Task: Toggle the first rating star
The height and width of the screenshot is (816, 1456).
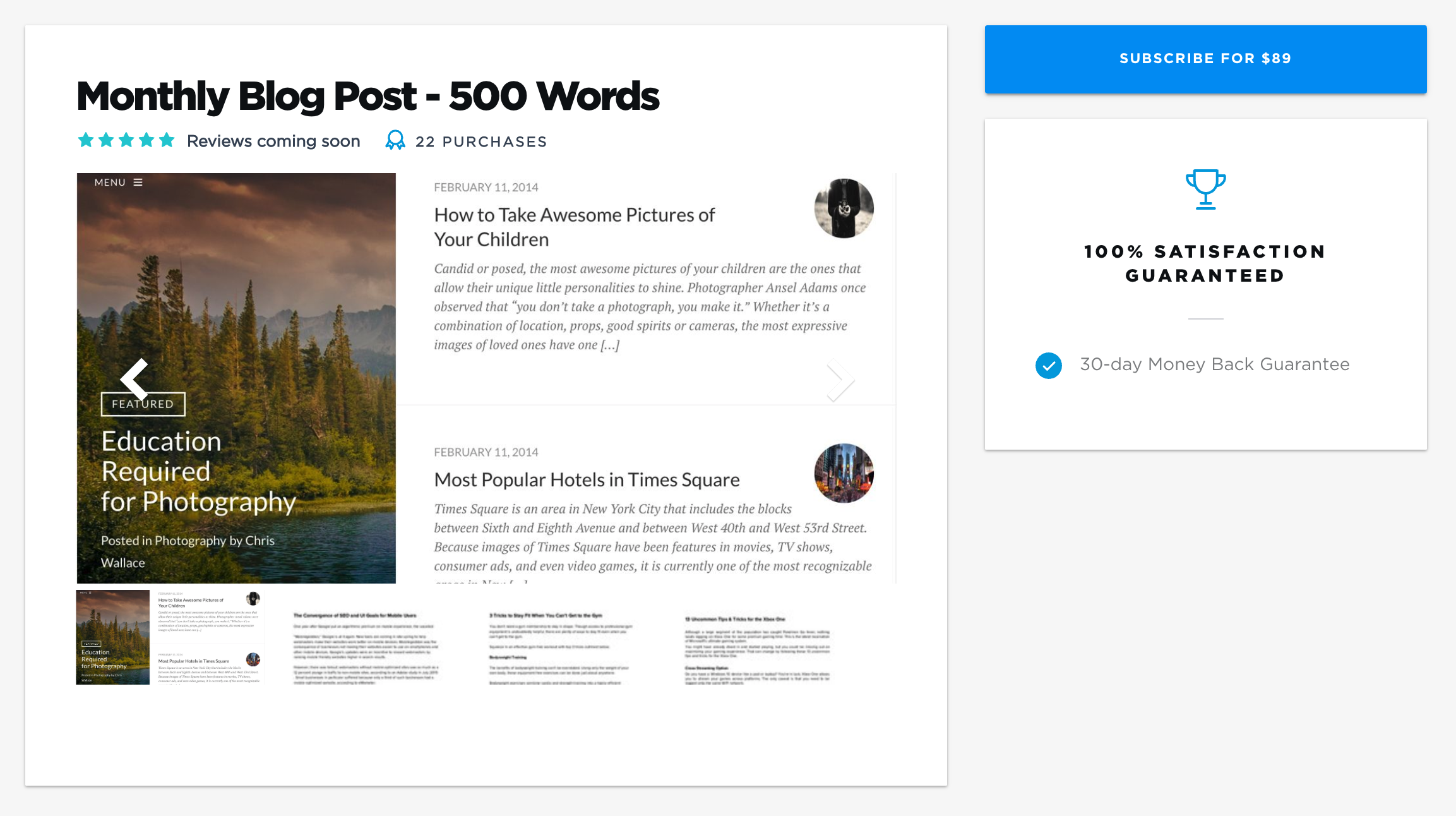Action: (x=85, y=140)
